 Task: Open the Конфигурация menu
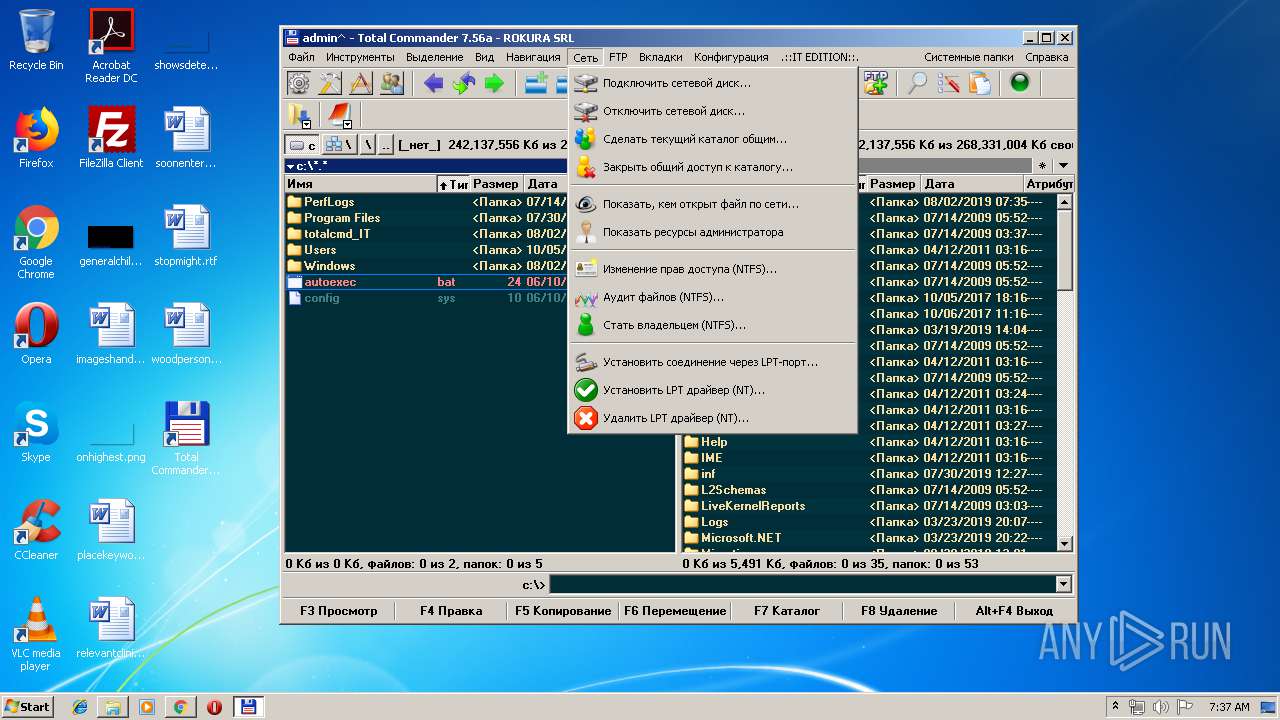pos(731,57)
